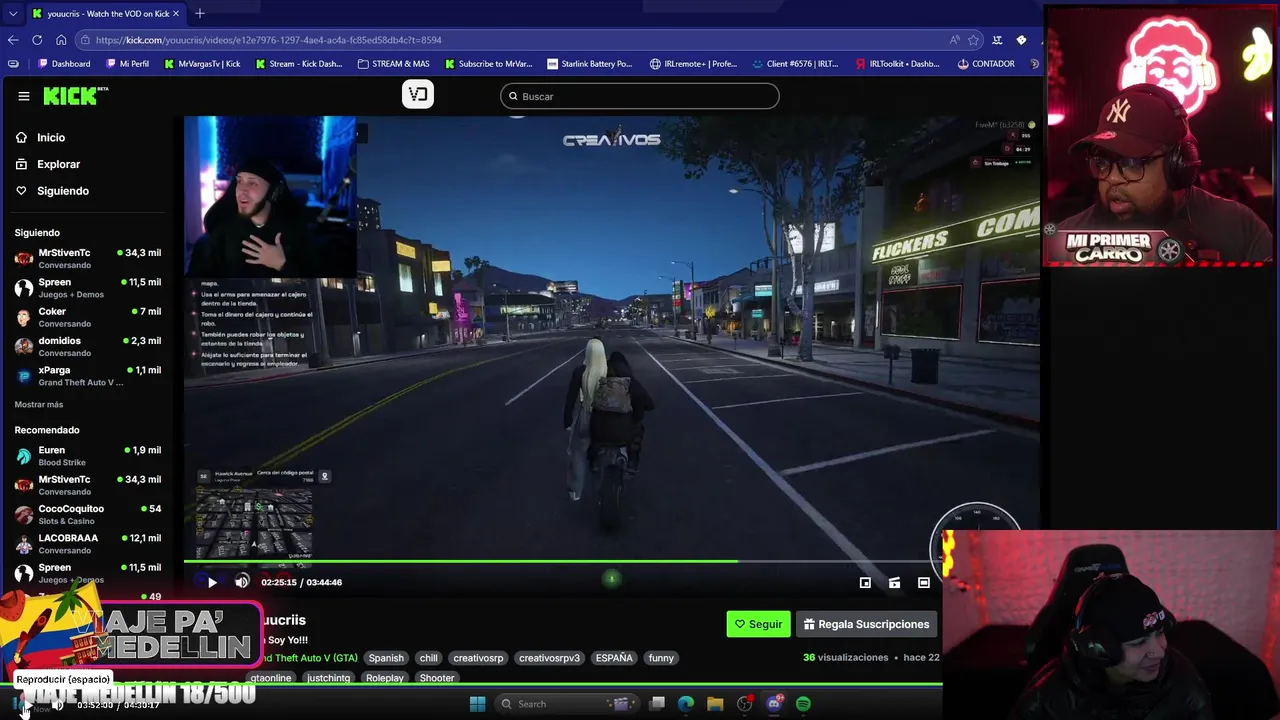Screen dimensions: 1280x720
Task: Click the KICK logo
Action: pos(76,96)
